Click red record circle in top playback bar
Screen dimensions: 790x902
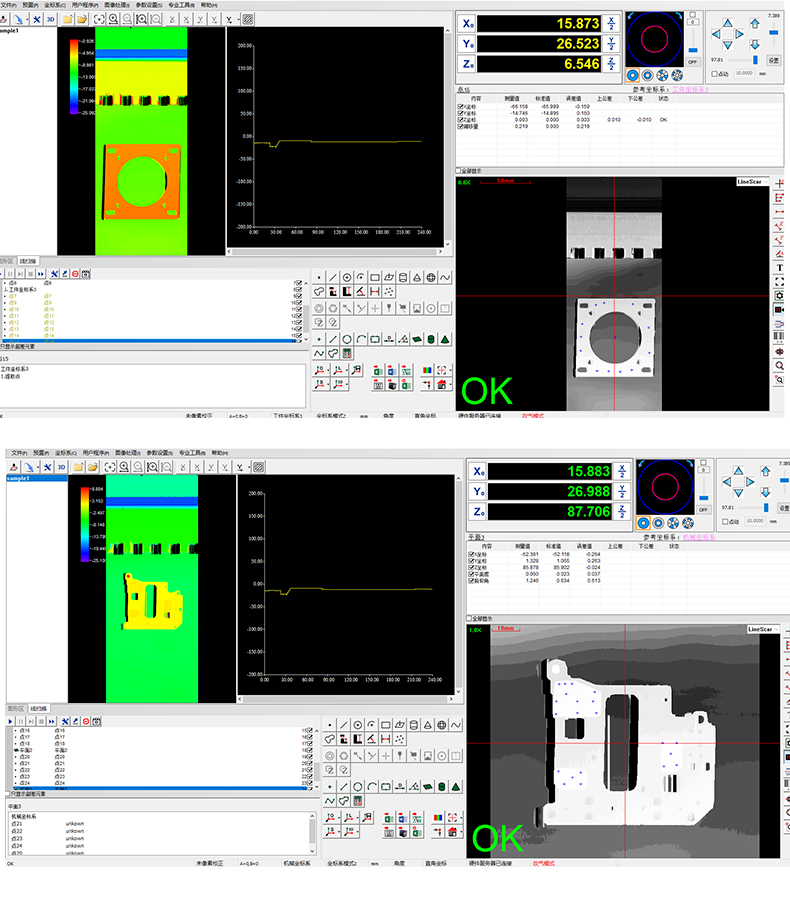pyautogui.click(x=75, y=274)
